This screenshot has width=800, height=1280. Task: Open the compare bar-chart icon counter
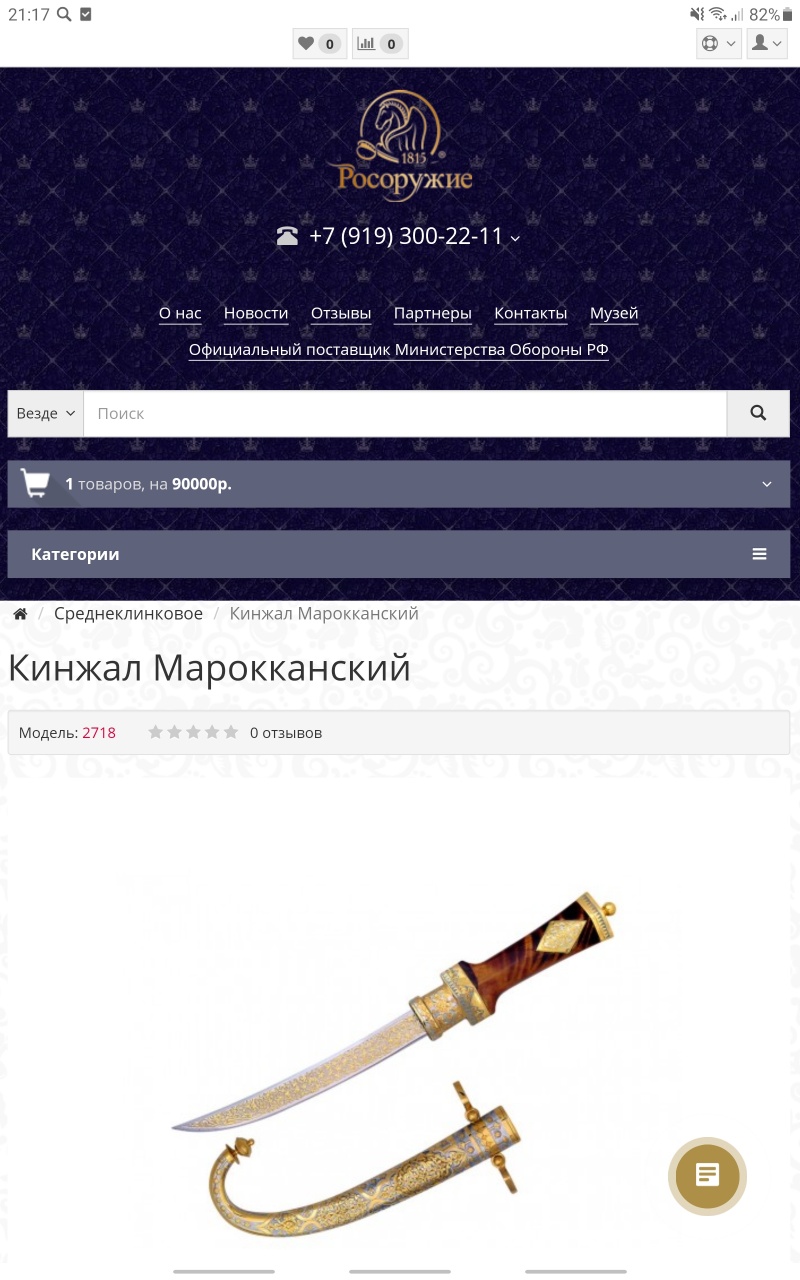coord(380,44)
